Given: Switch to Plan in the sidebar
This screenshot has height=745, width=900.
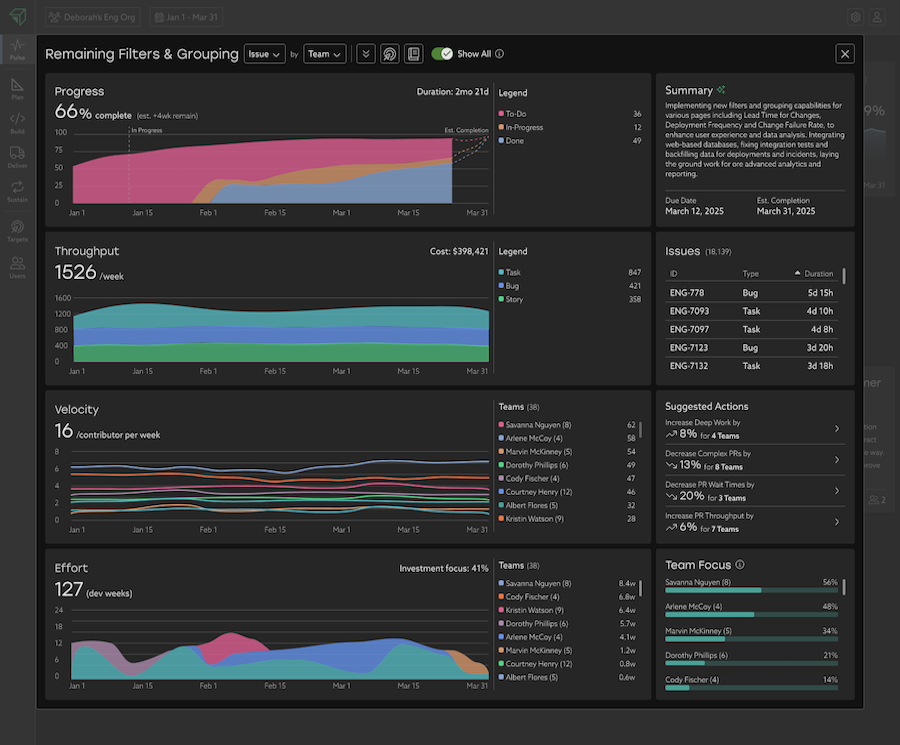Looking at the screenshot, I should click(x=17, y=88).
